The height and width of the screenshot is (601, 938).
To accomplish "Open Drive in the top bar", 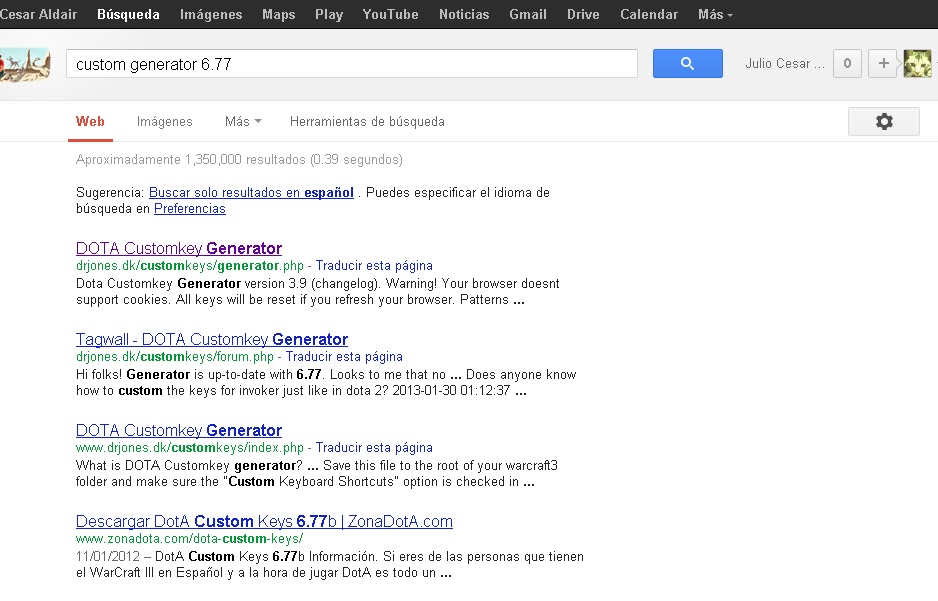I will coord(583,14).
